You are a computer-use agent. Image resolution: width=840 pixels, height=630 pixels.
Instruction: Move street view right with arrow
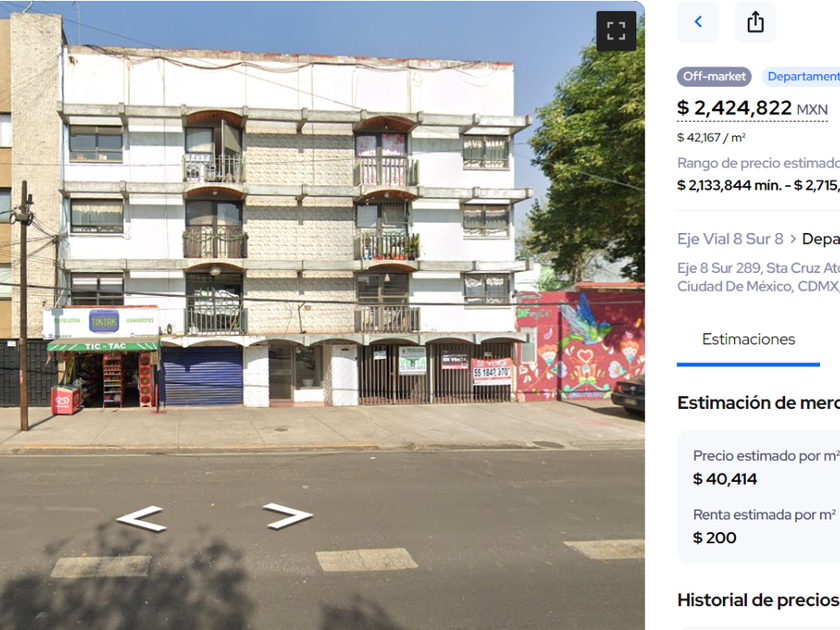[288, 515]
